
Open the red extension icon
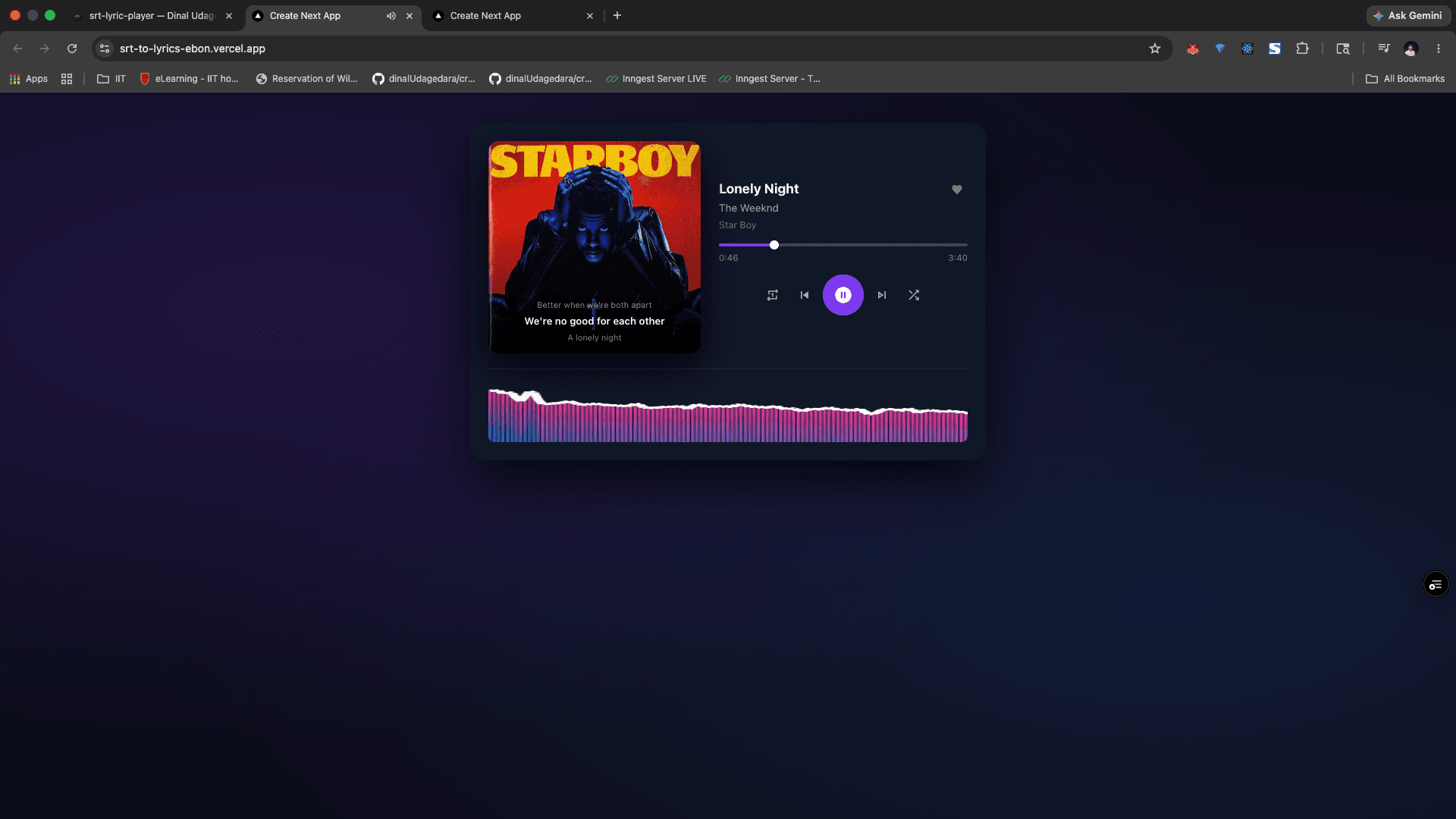point(1193,49)
